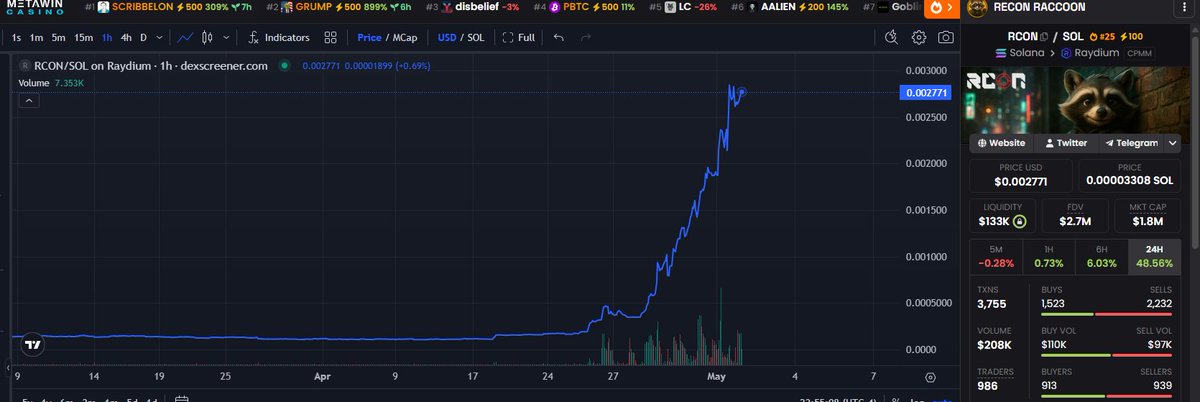Set chart denomination to SOL
This screenshot has height=402, width=1200.
pyautogui.click(x=477, y=38)
